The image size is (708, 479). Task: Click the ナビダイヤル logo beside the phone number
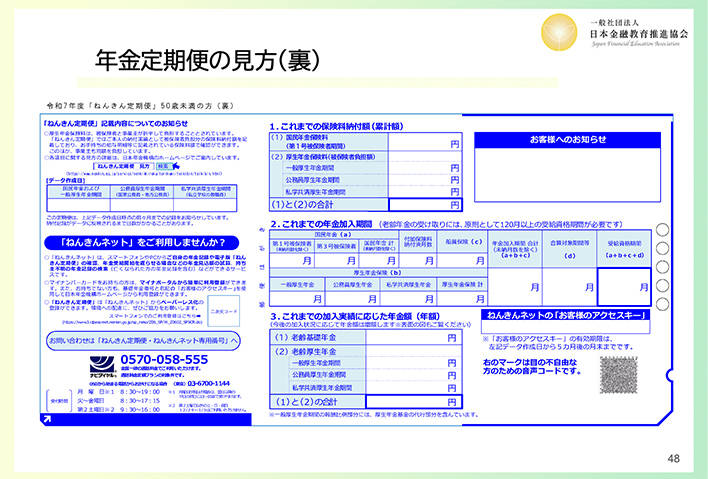[102, 367]
